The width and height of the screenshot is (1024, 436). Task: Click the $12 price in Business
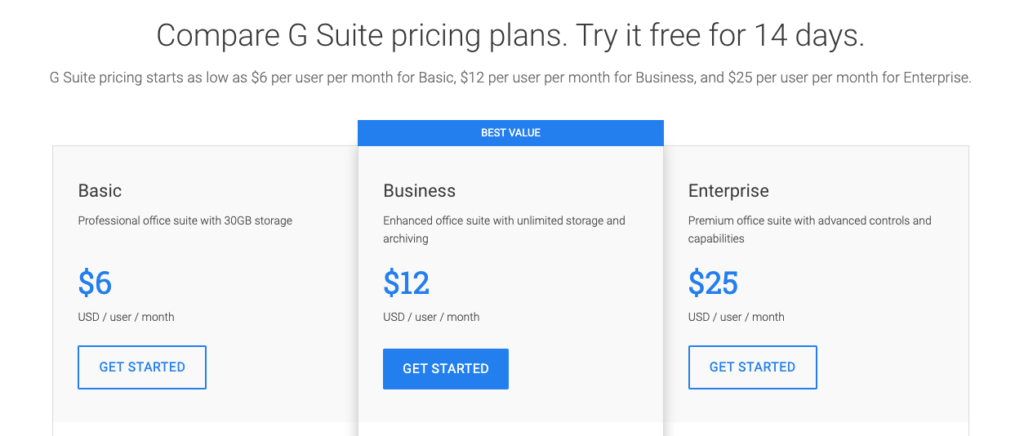[x=406, y=283]
